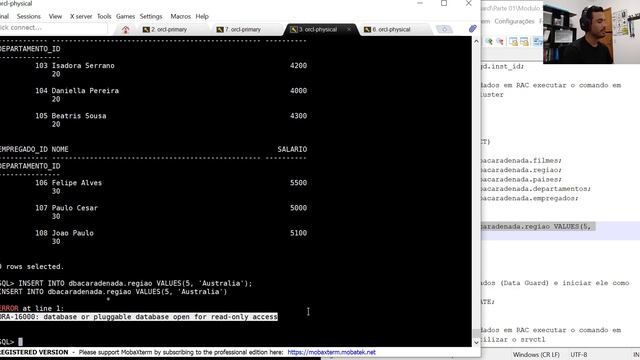Click the dbacaradenada.paises line in editor
Screen dimensions: 640x360
click(x=522, y=180)
